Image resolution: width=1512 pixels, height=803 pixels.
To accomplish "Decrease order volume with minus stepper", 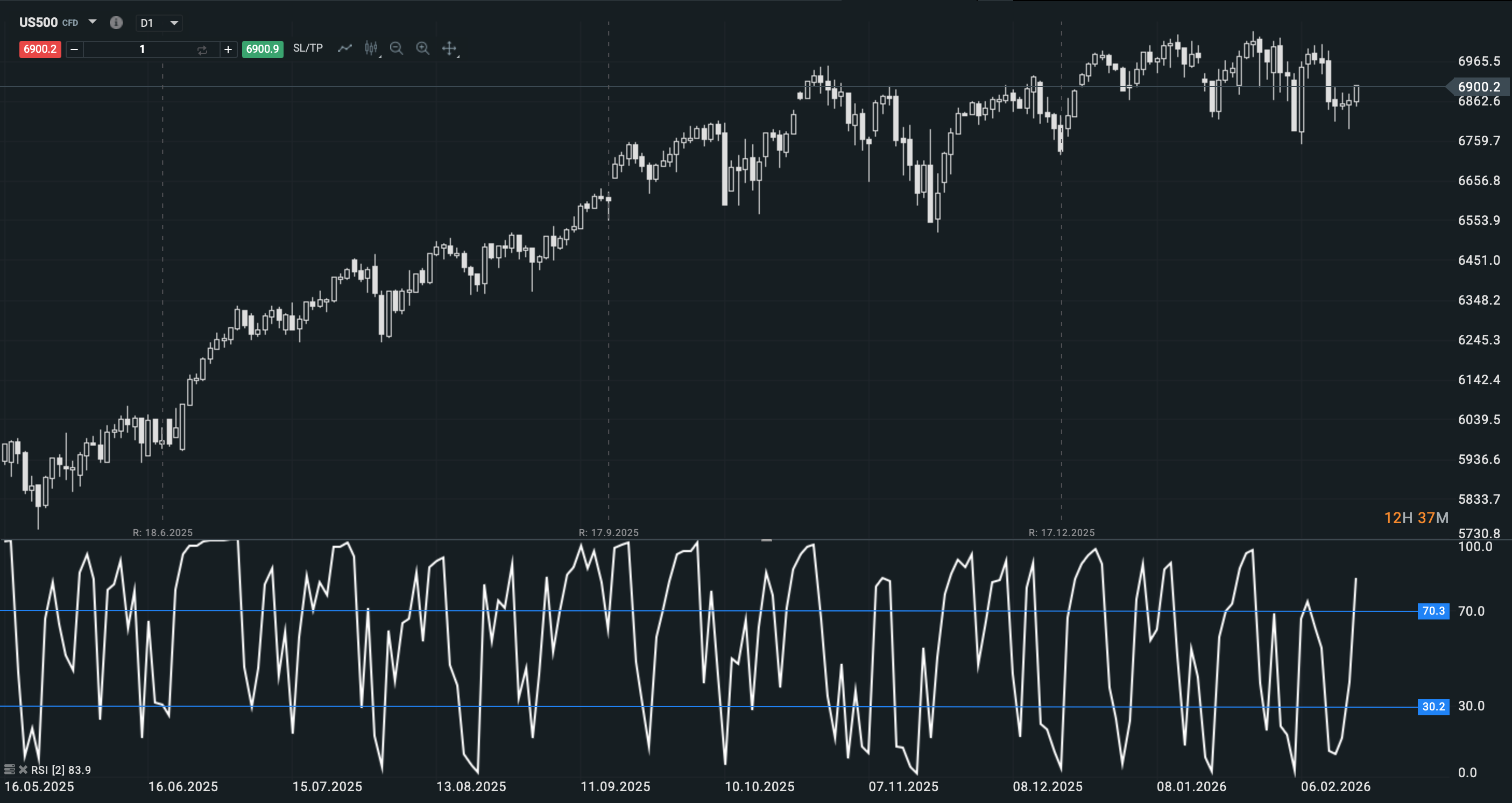I will click(x=74, y=50).
